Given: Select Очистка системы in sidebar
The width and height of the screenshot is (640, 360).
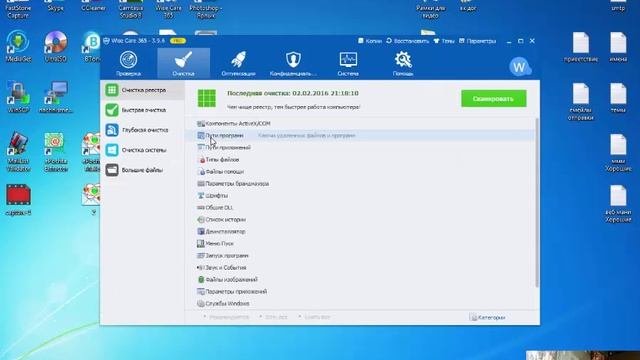Looking at the screenshot, I should (x=142, y=150).
